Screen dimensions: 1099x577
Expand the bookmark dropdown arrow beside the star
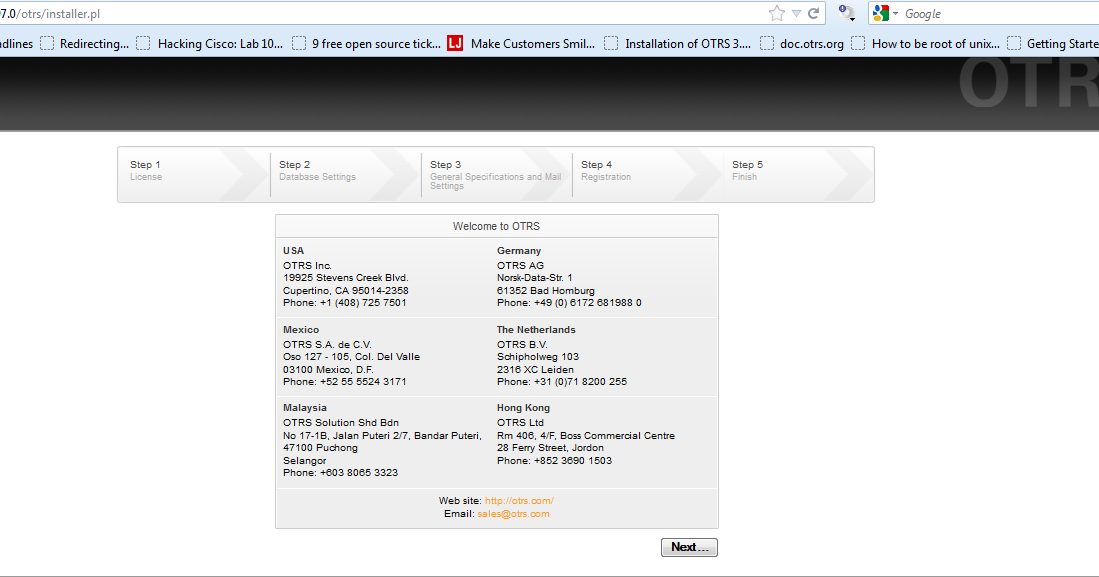coord(794,13)
